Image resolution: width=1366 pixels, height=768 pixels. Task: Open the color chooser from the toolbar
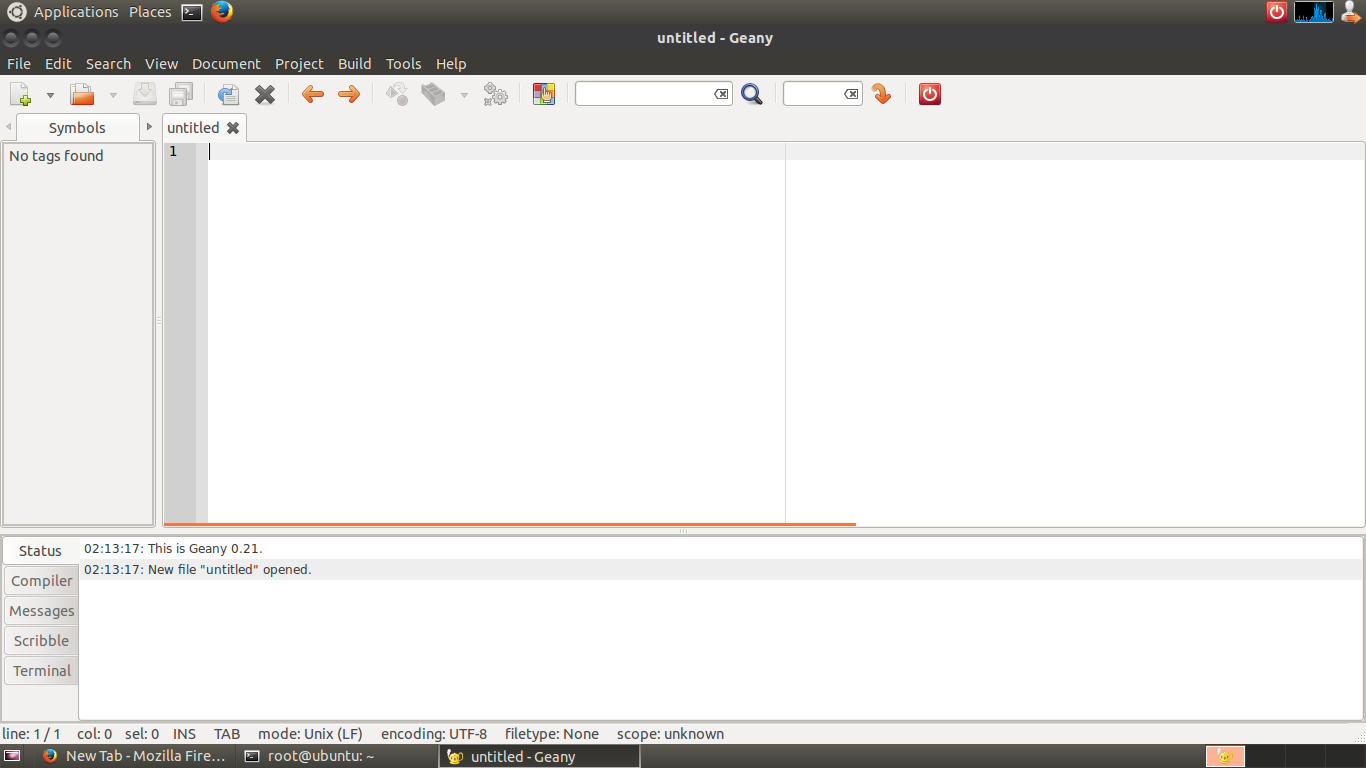(x=543, y=93)
